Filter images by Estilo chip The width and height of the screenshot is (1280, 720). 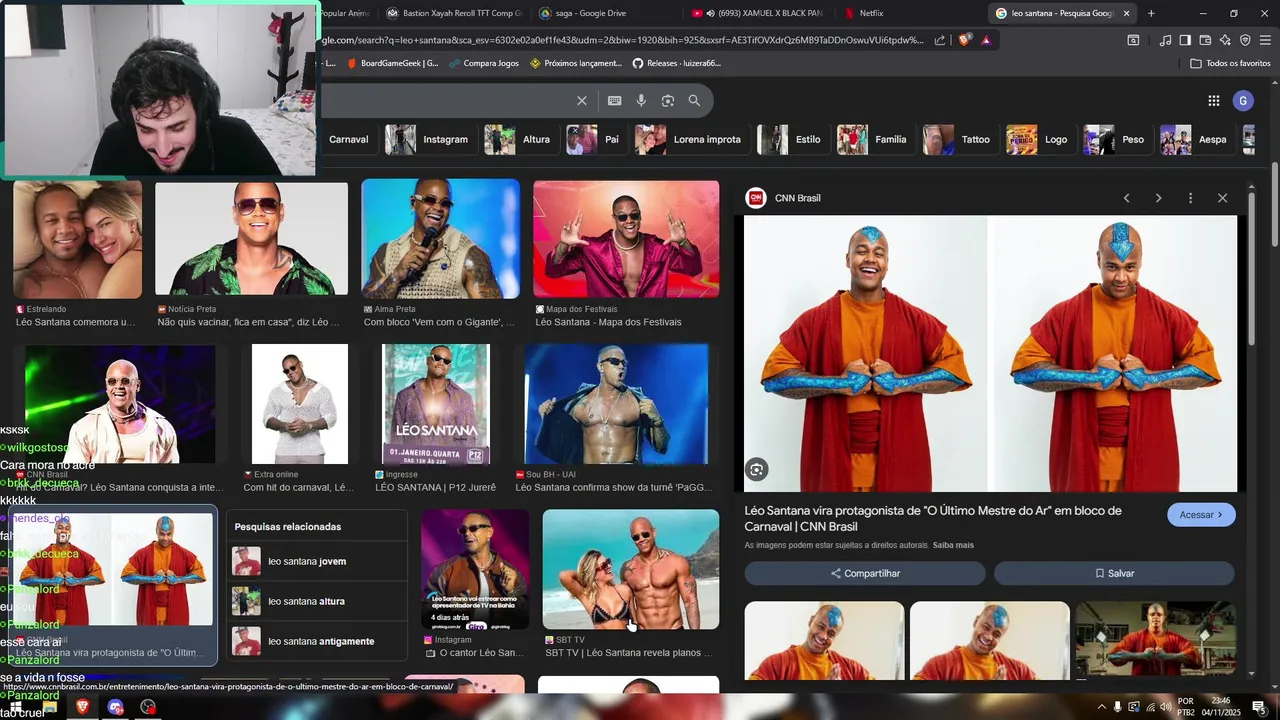click(790, 139)
